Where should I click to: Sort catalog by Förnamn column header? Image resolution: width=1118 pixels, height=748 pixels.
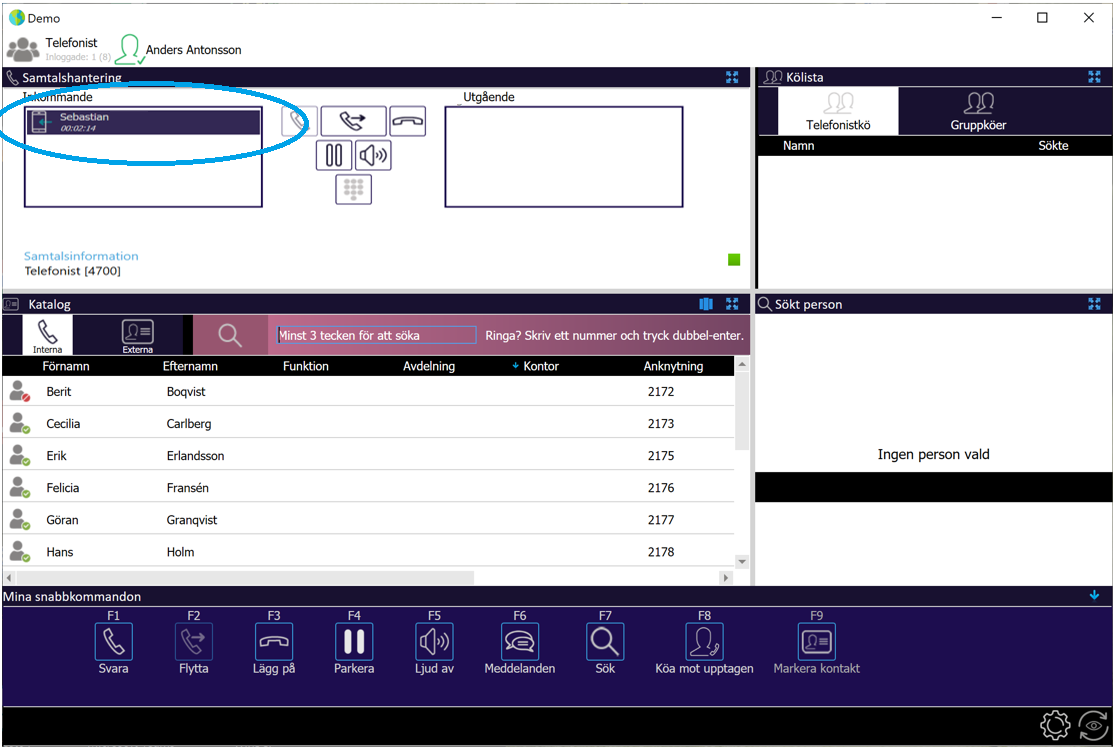(66, 366)
